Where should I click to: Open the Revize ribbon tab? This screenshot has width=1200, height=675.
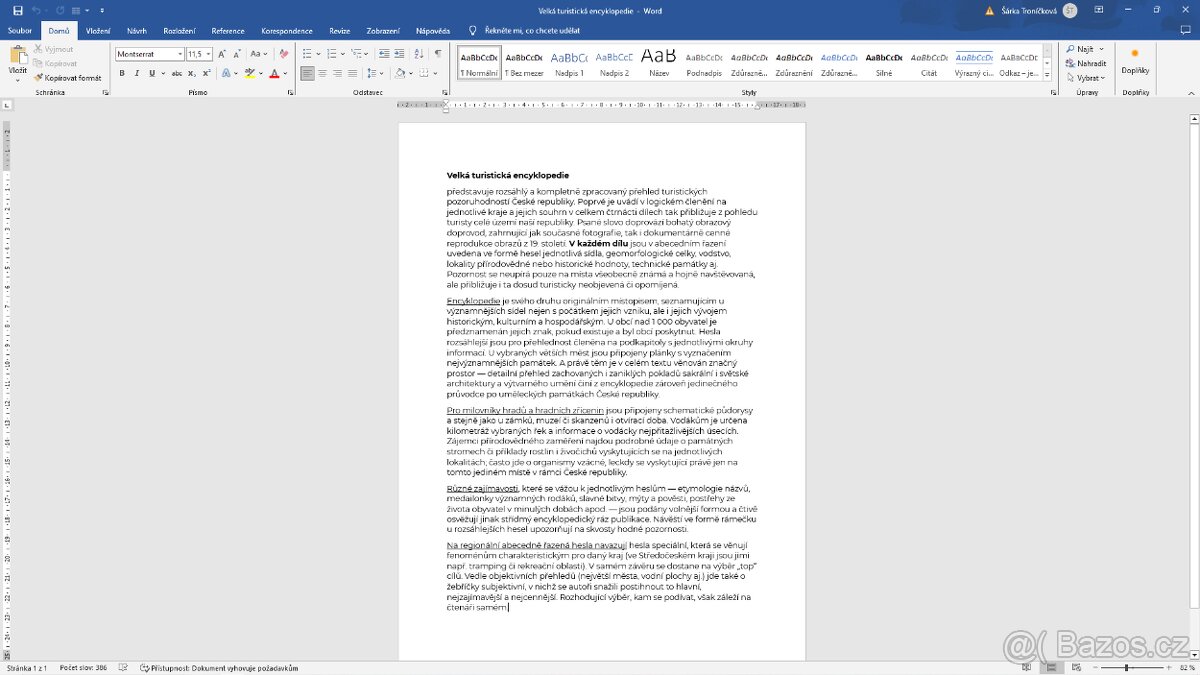click(x=340, y=31)
